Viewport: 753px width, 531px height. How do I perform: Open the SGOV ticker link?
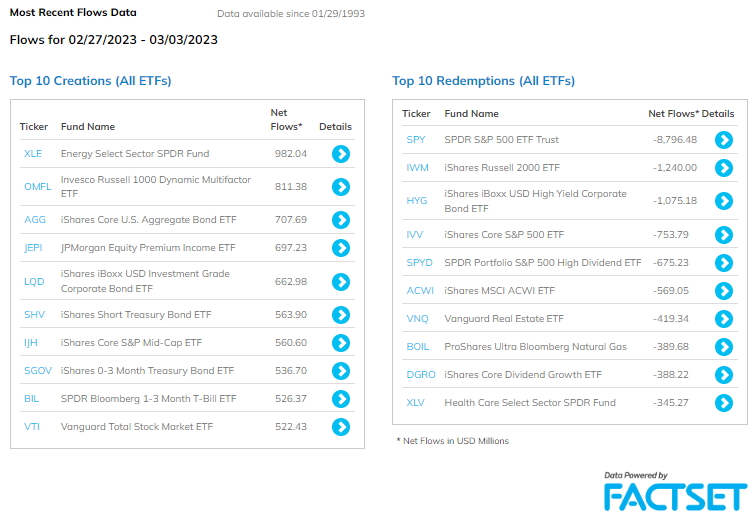point(38,371)
